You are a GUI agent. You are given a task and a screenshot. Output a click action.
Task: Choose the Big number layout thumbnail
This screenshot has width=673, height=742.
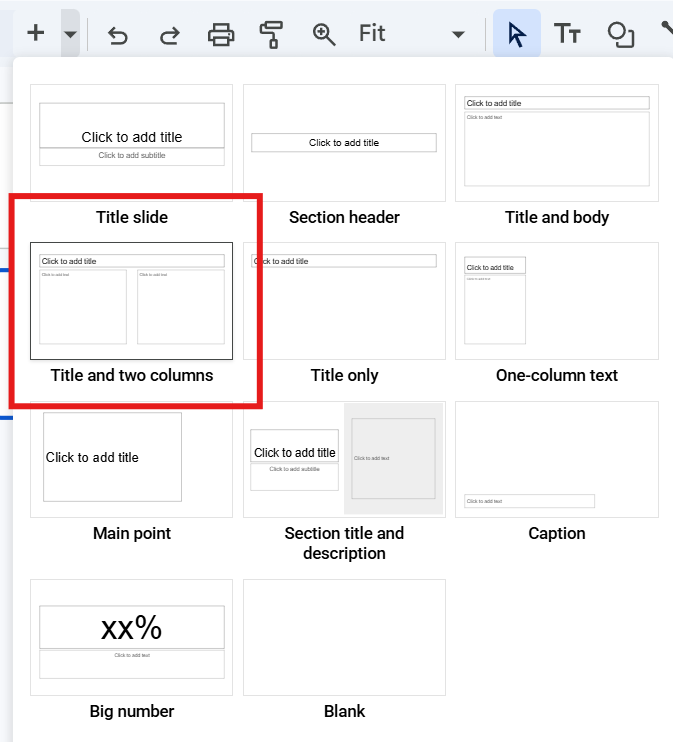(x=132, y=637)
